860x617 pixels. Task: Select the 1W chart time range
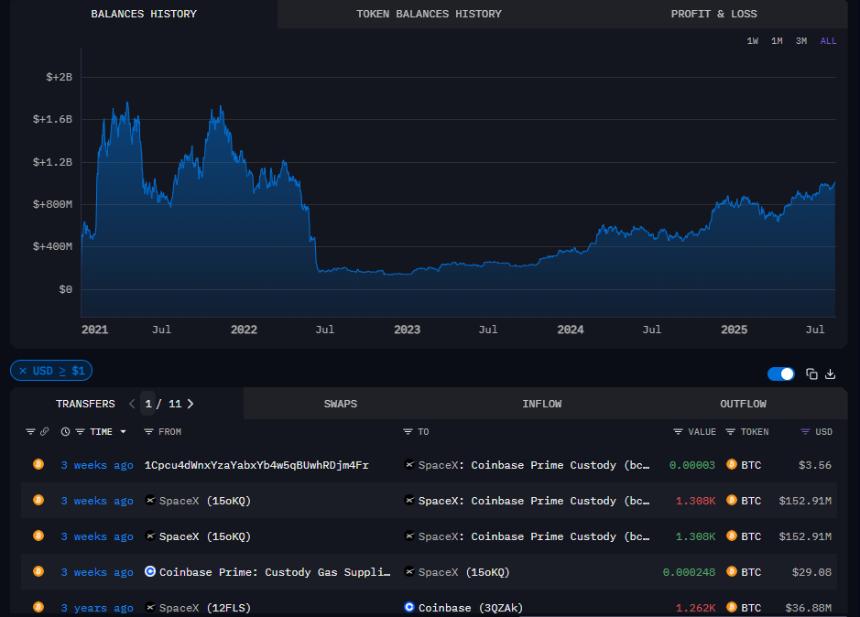click(752, 41)
